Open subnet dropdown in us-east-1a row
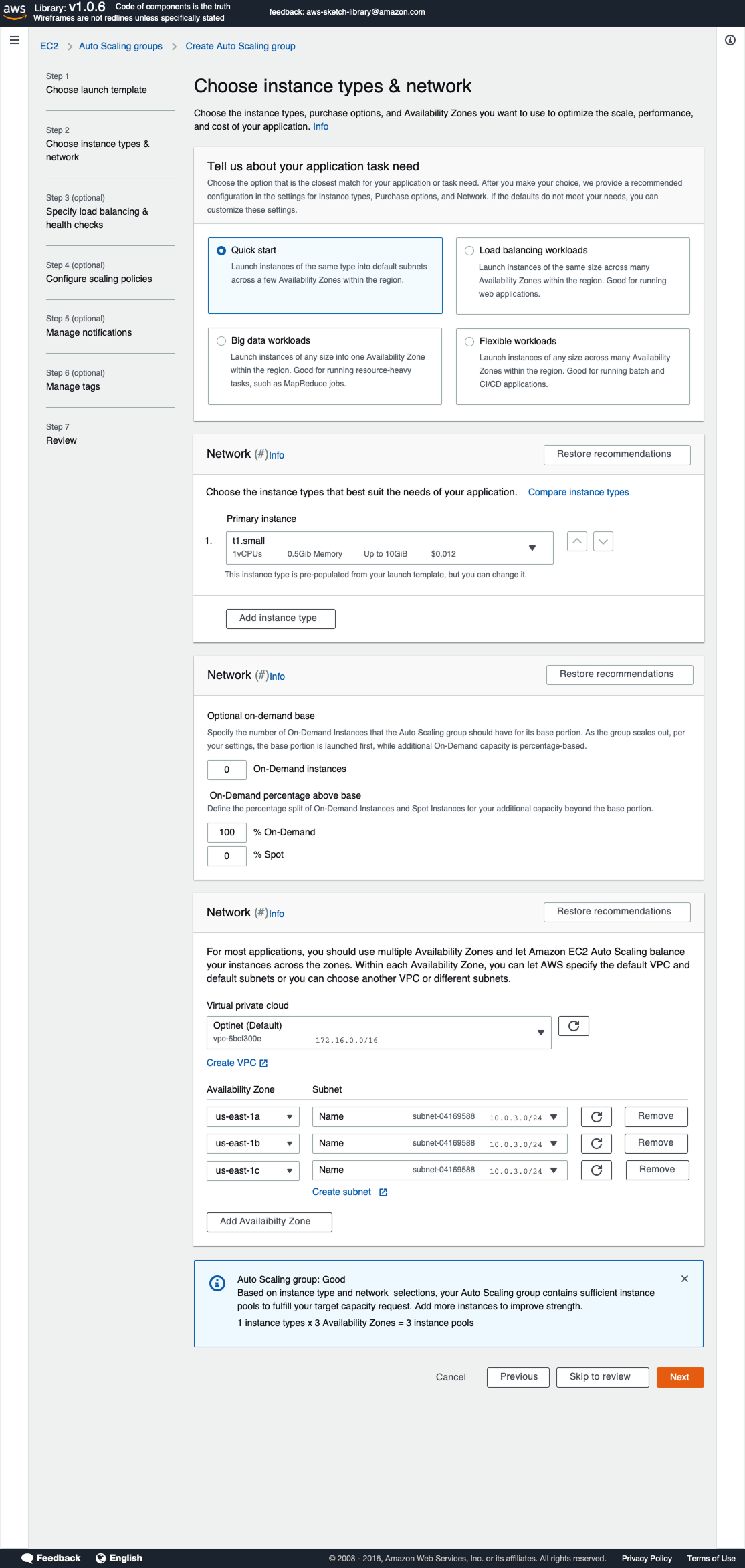This screenshot has height=1568, width=745. click(440, 1117)
